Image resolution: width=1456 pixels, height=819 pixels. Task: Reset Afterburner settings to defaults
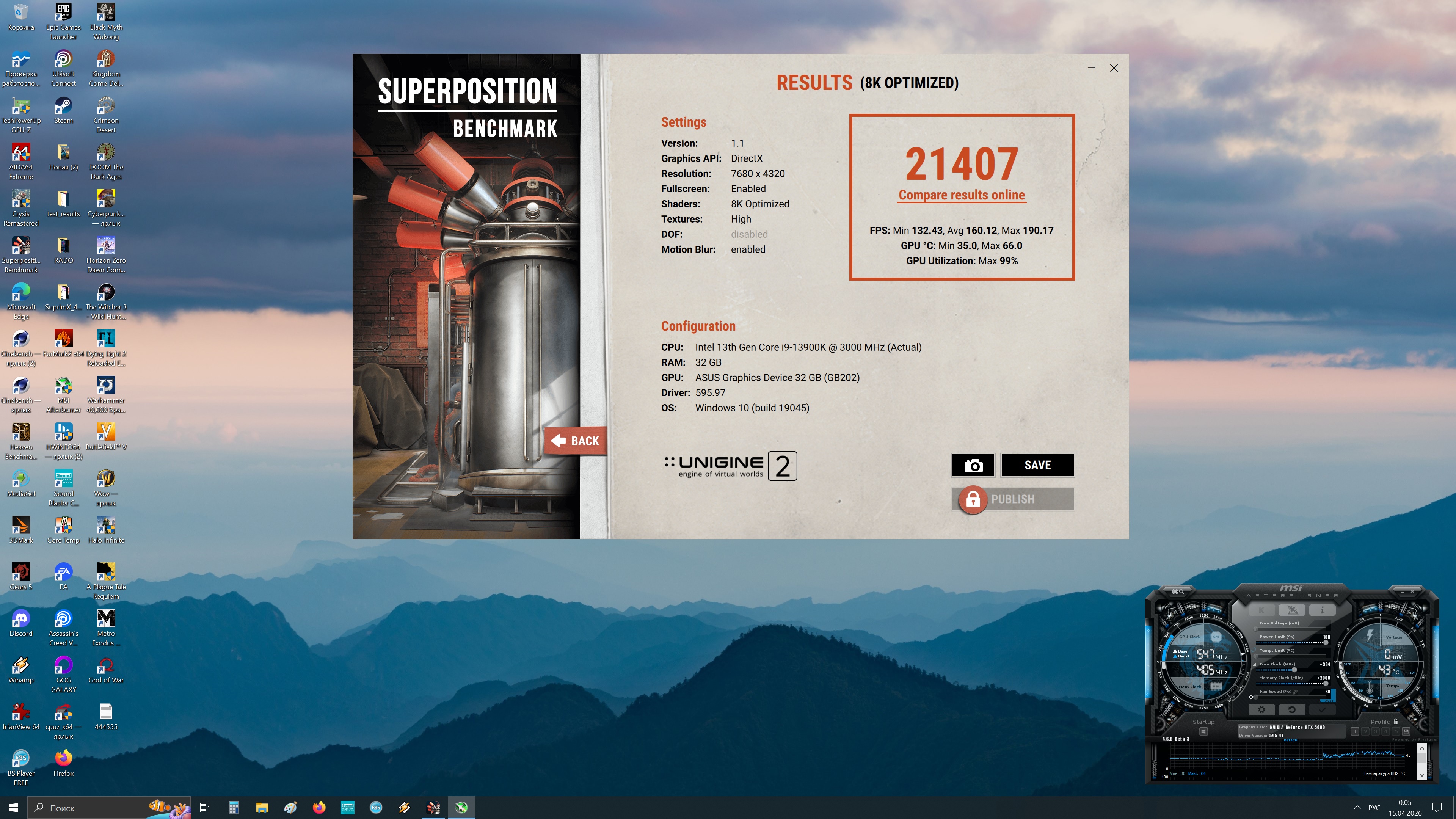click(x=1291, y=709)
